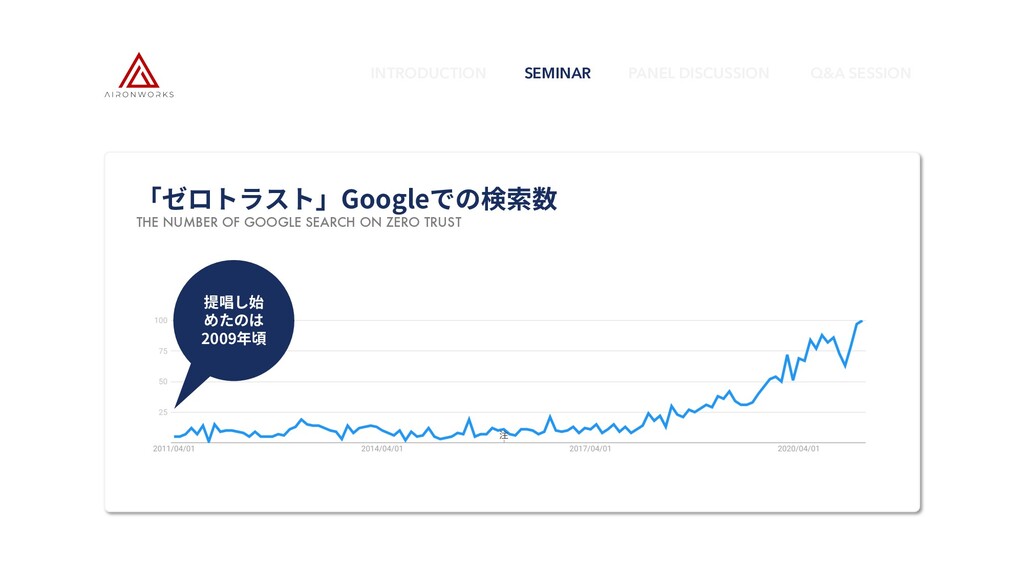Image resolution: width=1024 pixels, height=576 pixels.
Task: Click the 2009年頃 text inside the bubble
Action: tap(234, 338)
